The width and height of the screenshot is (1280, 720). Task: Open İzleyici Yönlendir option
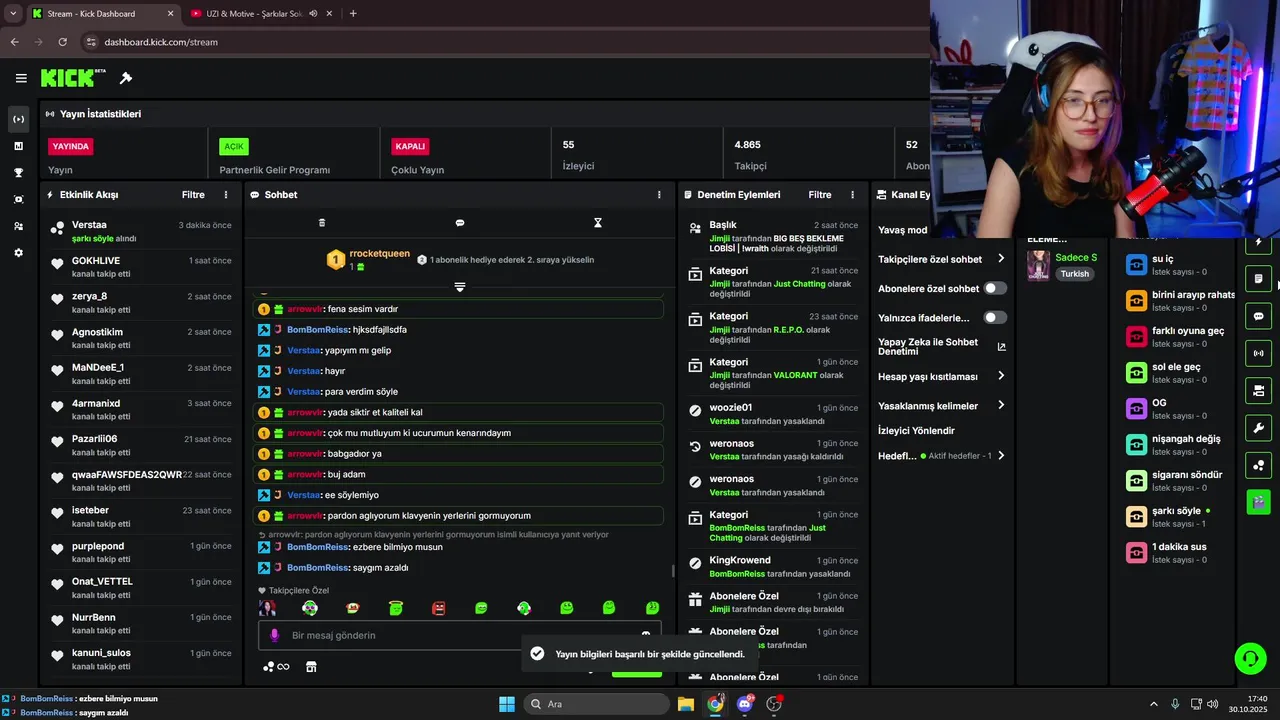[916, 431]
